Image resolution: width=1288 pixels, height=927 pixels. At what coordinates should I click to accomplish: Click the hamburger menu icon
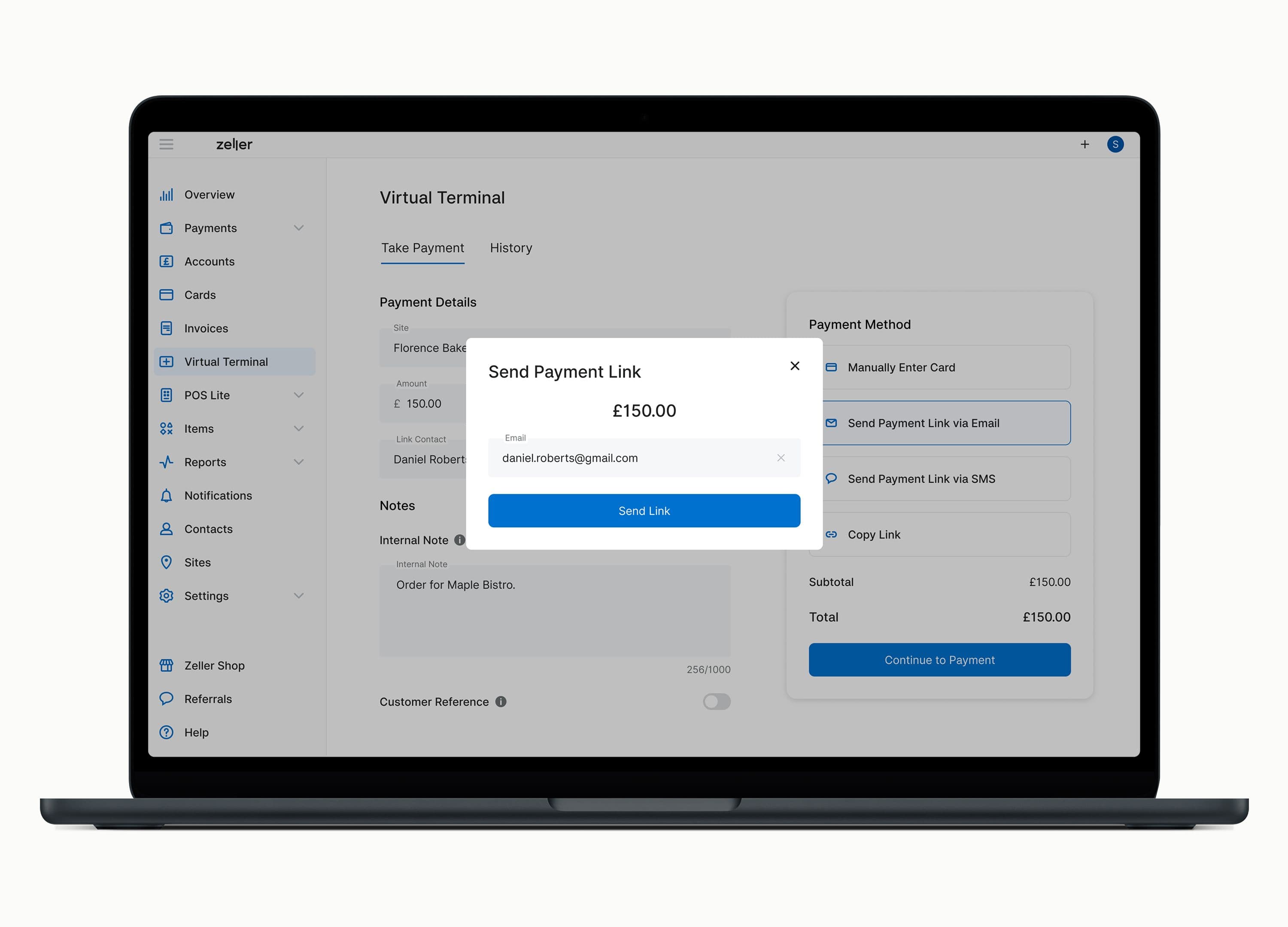[x=166, y=144]
